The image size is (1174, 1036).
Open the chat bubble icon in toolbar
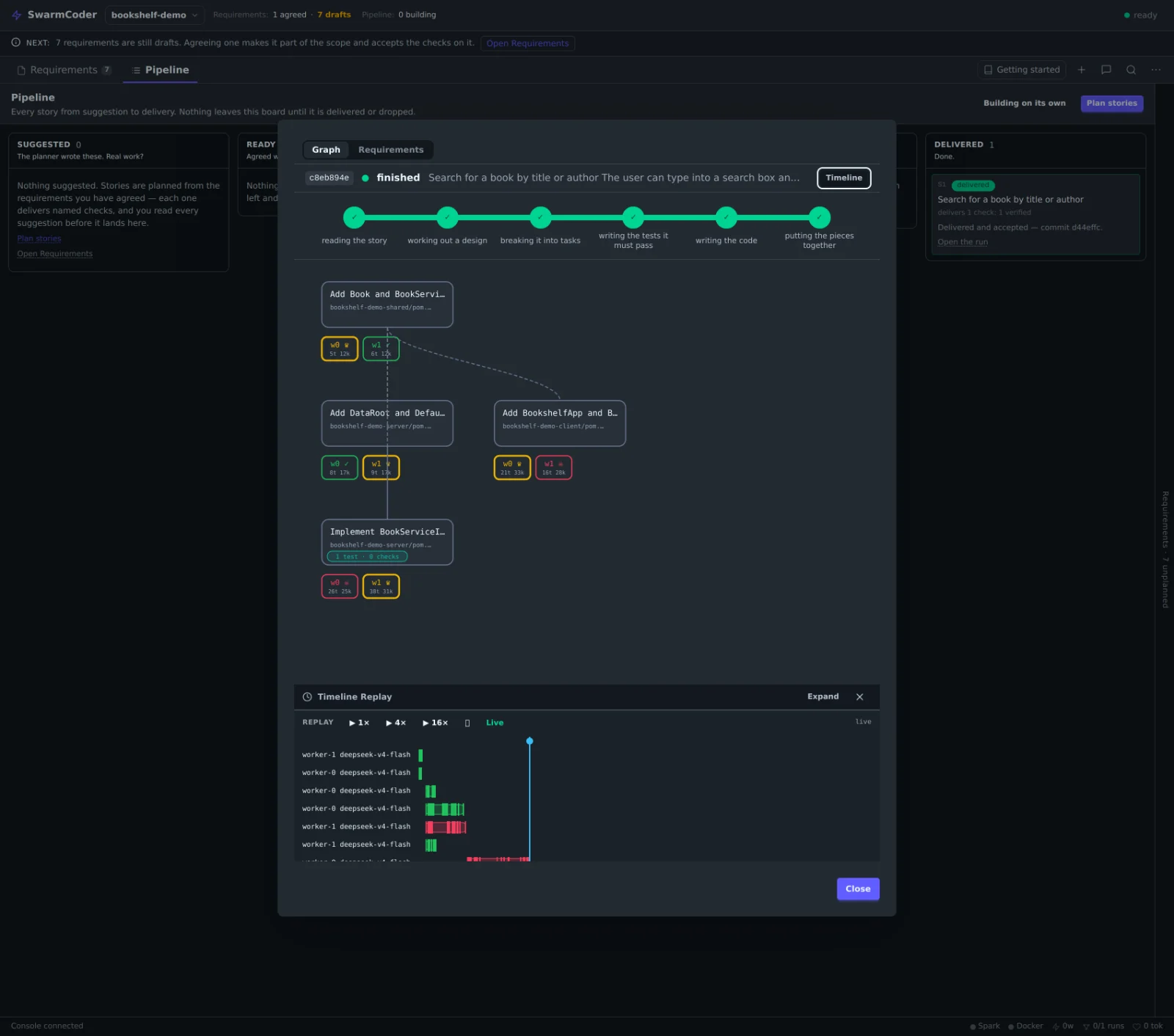tap(1106, 70)
